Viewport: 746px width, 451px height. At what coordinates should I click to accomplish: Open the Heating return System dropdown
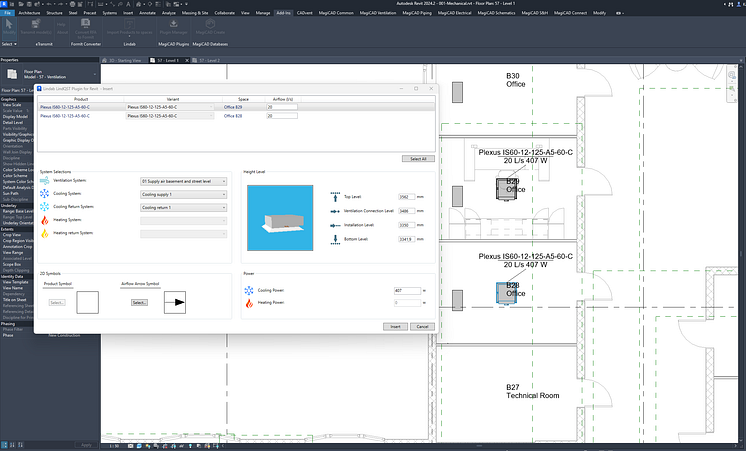183,234
